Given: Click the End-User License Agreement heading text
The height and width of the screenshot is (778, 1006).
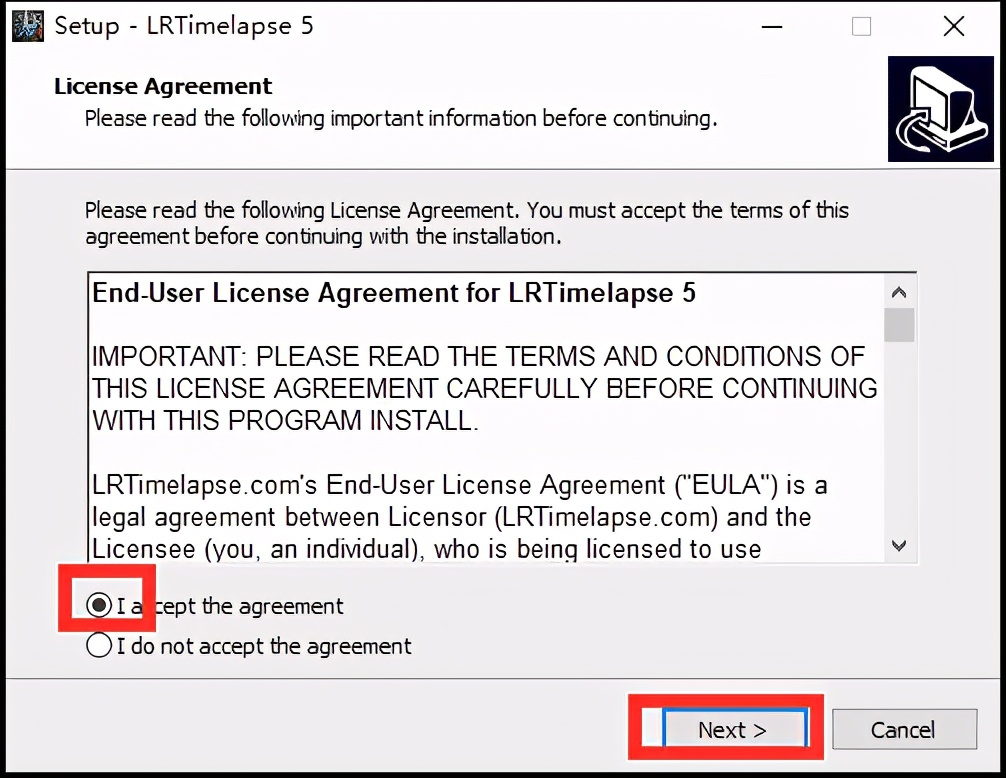Looking at the screenshot, I should [x=394, y=293].
